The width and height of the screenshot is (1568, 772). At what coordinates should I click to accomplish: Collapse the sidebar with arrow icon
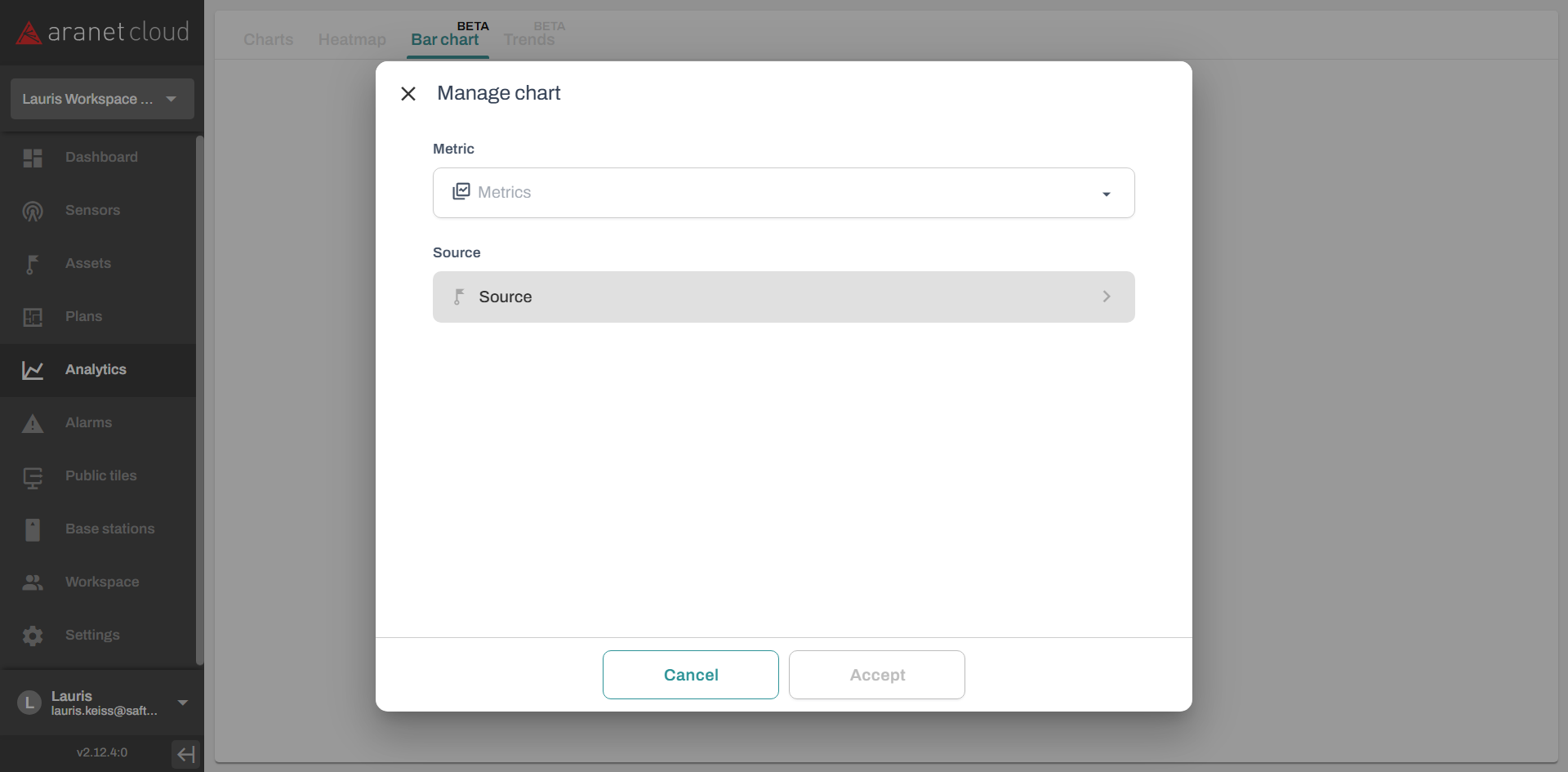click(185, 753)
